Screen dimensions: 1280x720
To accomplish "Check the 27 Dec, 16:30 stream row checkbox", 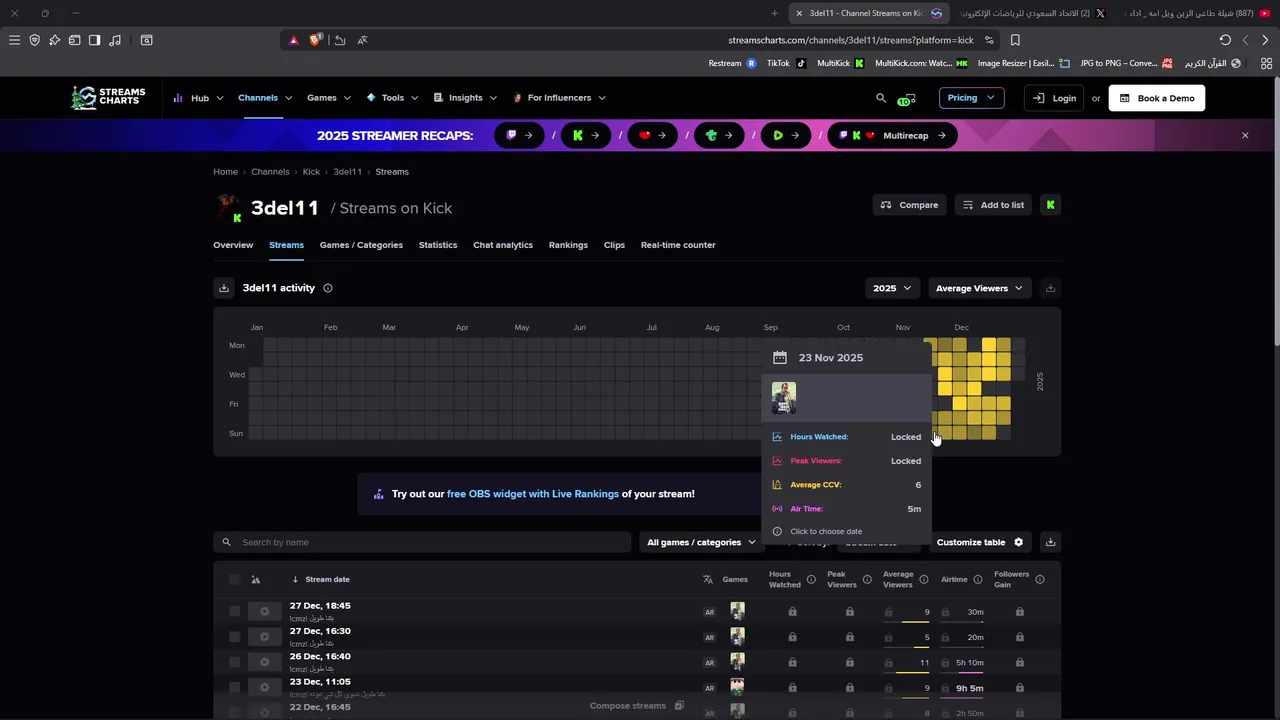I will pyautogui.click(x=234, y=637).
